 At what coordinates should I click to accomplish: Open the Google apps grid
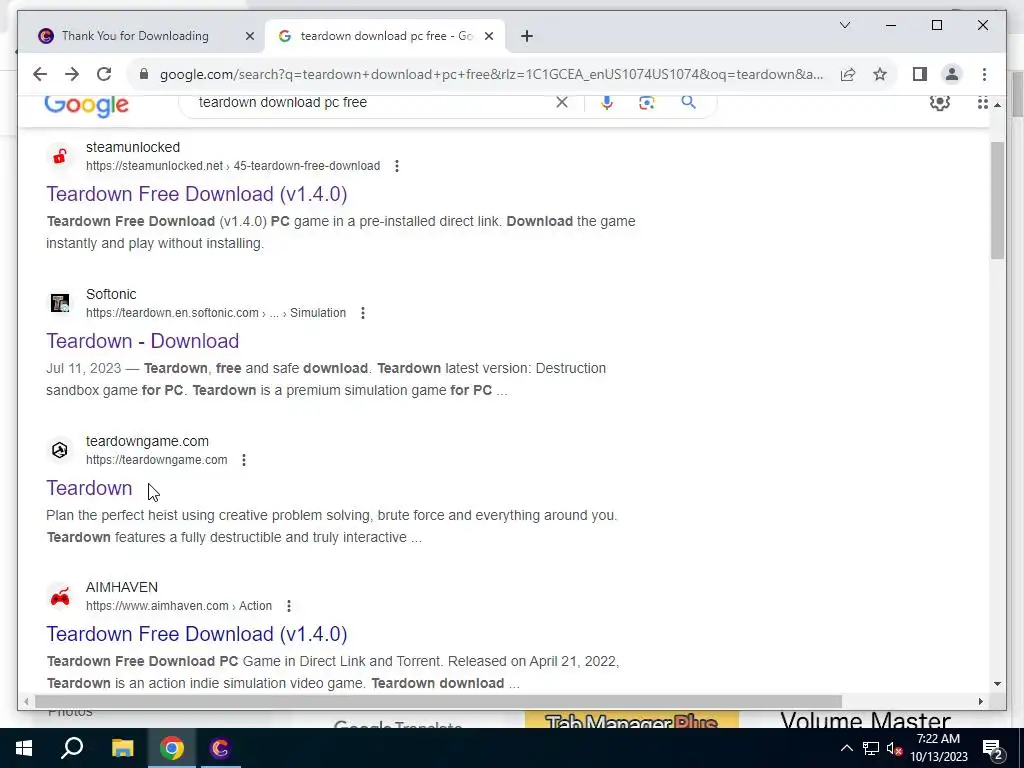pos(982,103)
